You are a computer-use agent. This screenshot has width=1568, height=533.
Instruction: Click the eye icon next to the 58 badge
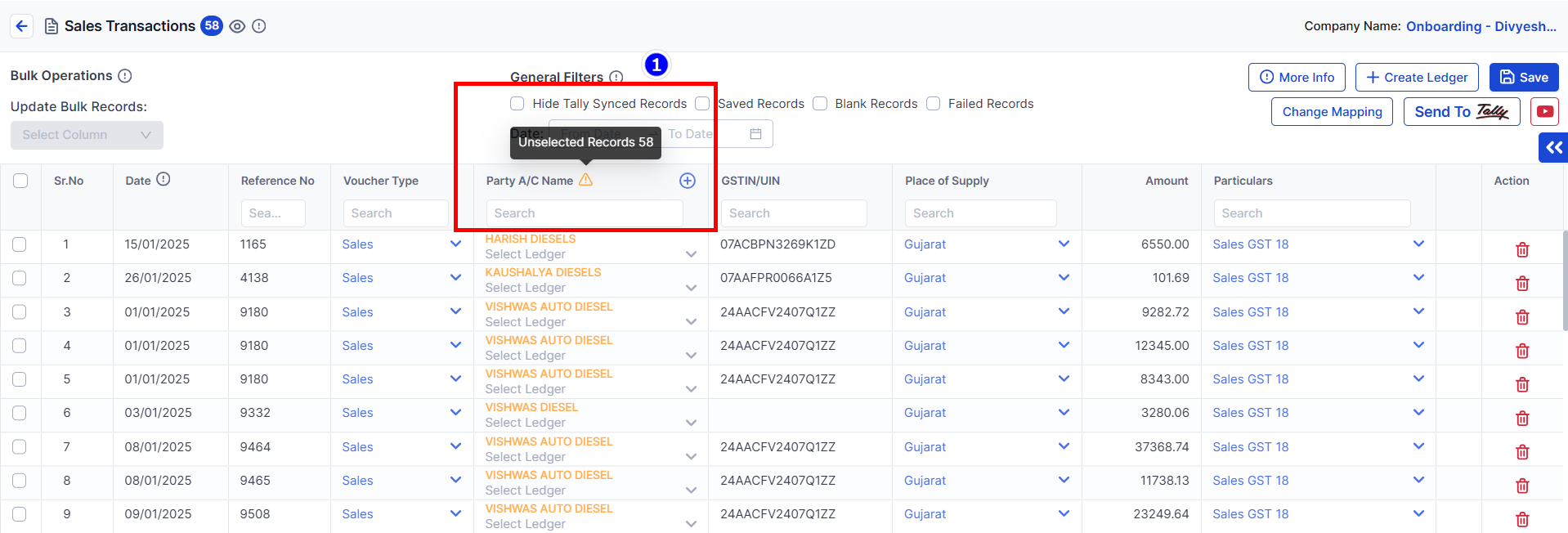(237, 26)
